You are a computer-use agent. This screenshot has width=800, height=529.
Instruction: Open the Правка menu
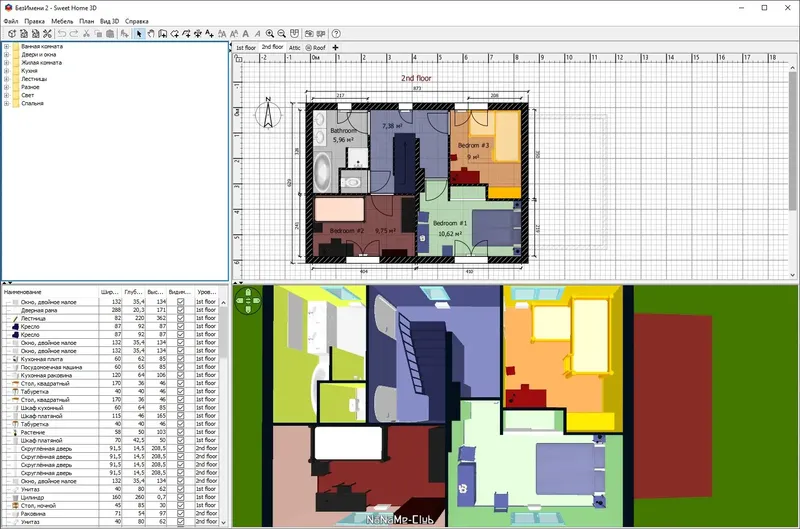coord(34,21)
